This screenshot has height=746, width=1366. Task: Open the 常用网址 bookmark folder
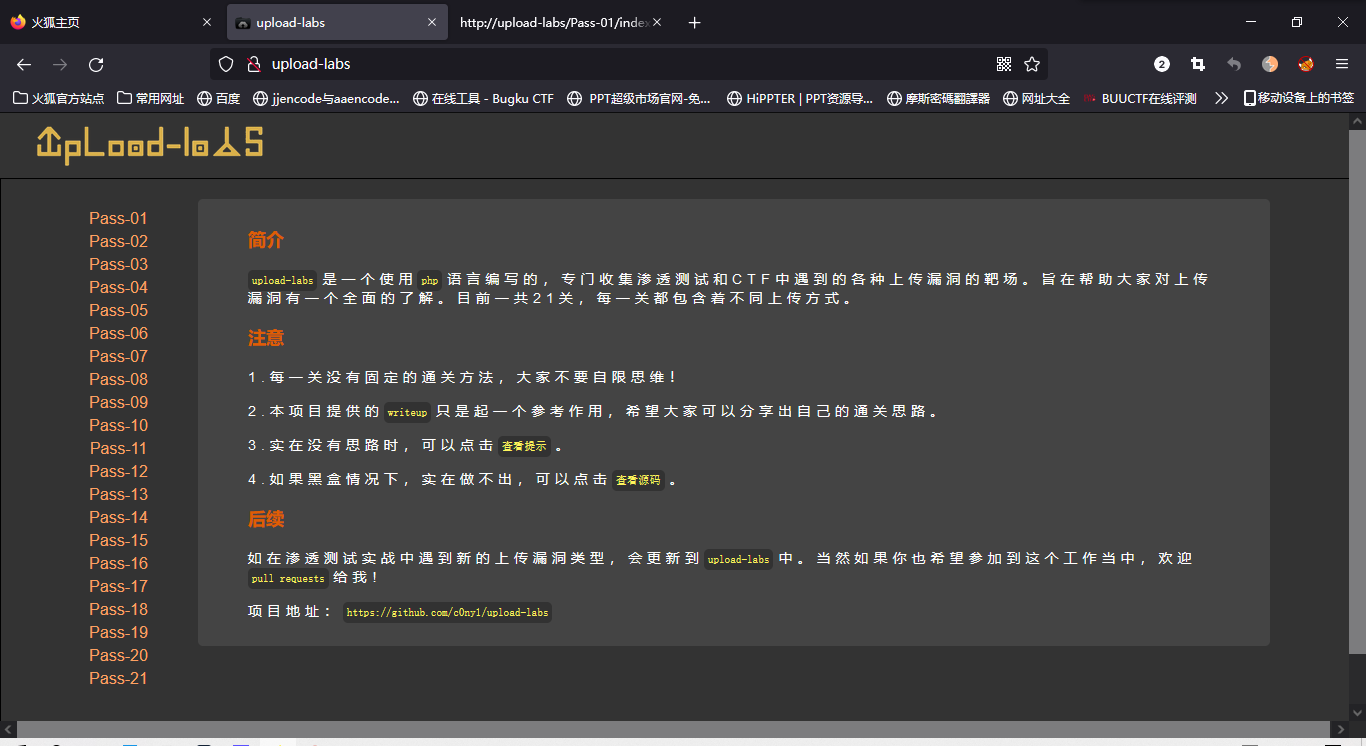150,98
